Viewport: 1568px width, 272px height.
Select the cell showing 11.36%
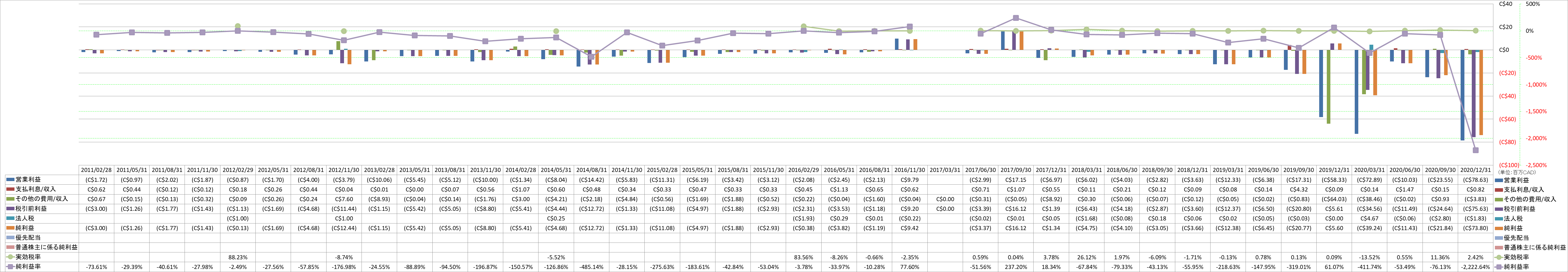tap(1440, 257)
